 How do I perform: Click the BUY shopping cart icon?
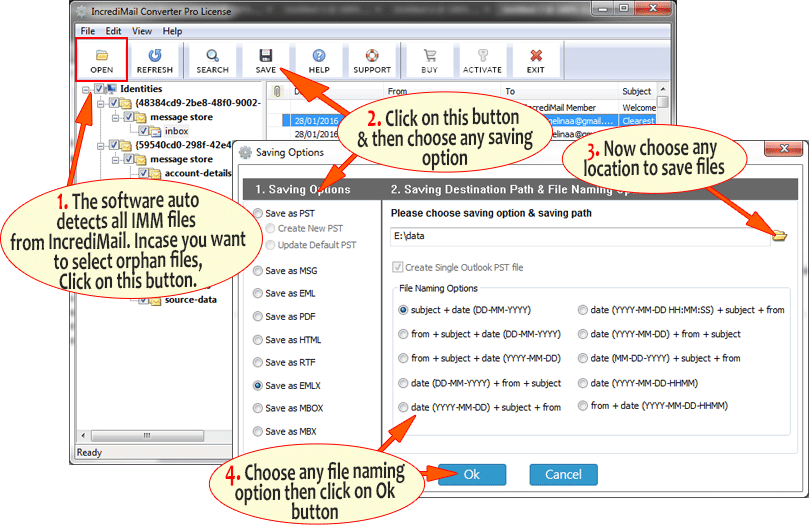pos(429,55)
